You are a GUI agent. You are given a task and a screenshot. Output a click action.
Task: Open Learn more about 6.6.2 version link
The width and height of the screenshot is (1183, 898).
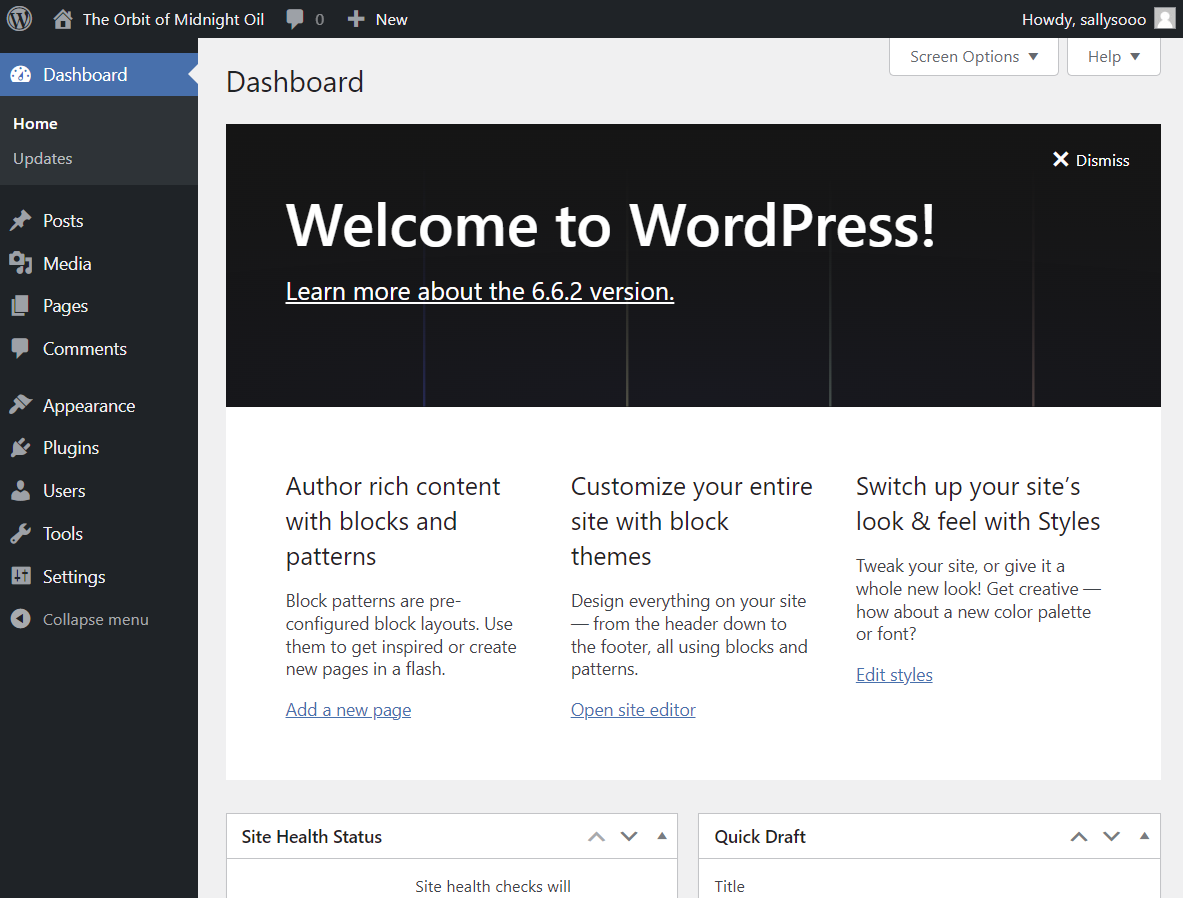[x=480, y=291]
